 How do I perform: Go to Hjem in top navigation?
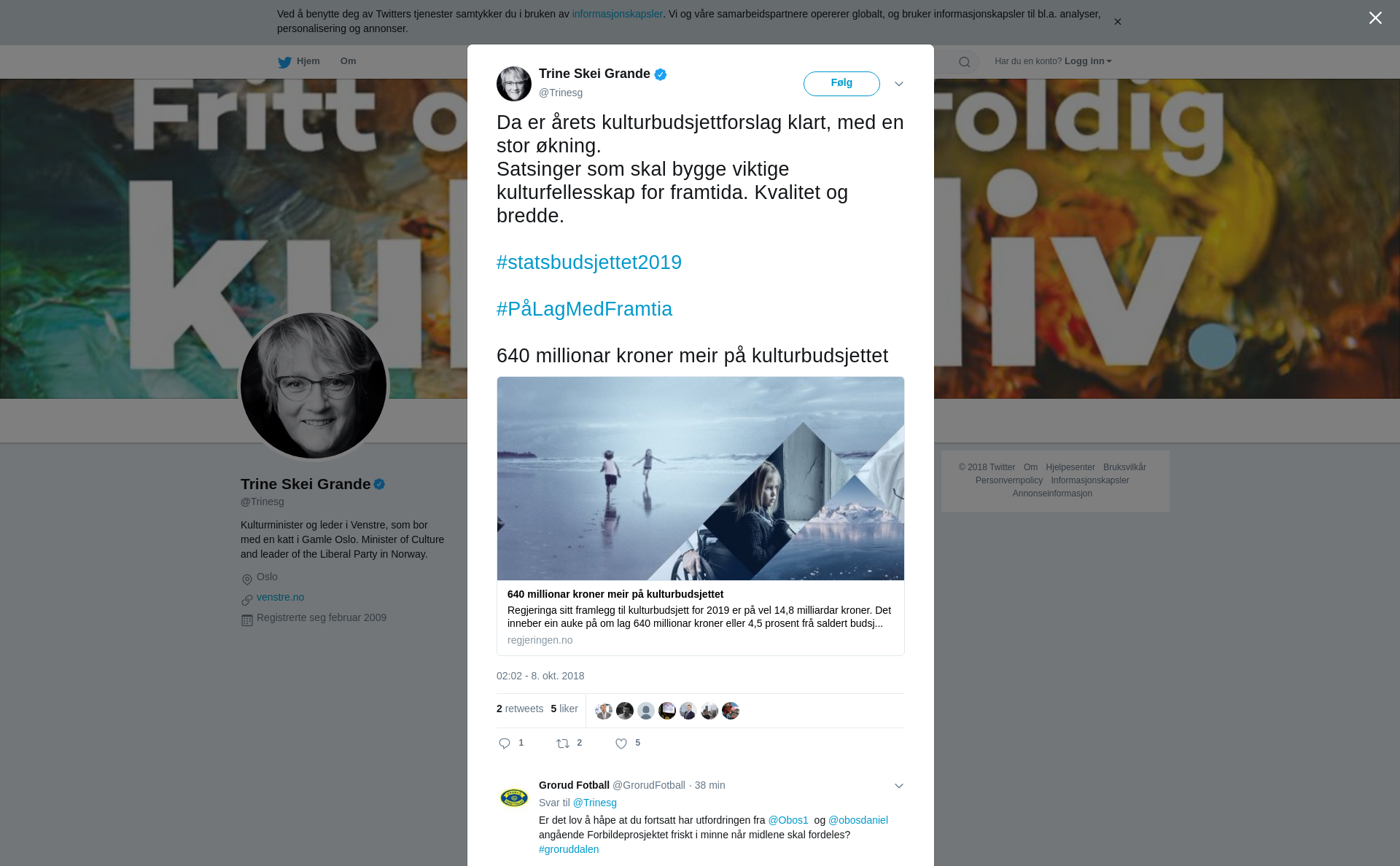308,61
